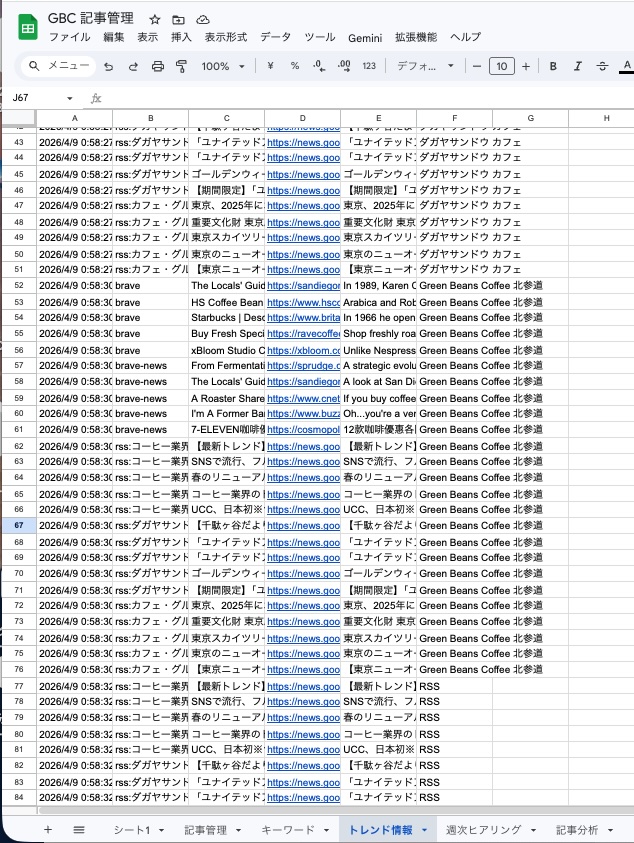Screen dimensions: 634x843
Task: Select '7-ELEVEN咖啡' cell in row 61
Action: point(226,430)
